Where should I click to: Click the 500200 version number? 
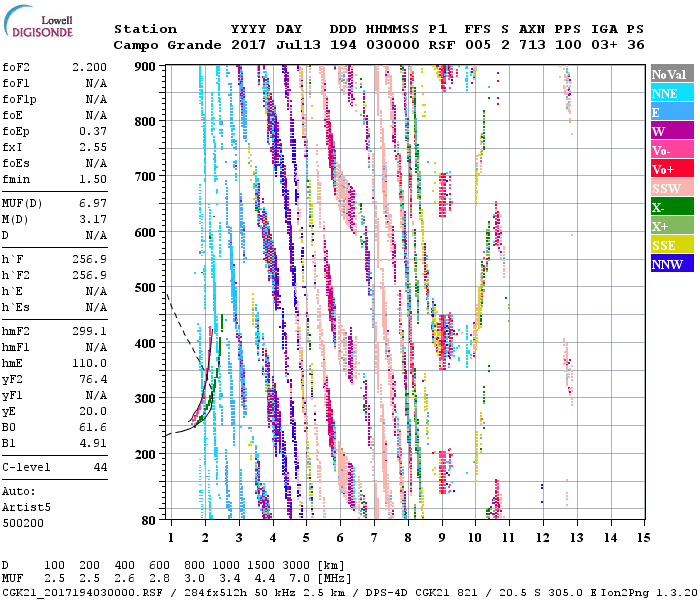pyautogui.click(x=23, y=523)
